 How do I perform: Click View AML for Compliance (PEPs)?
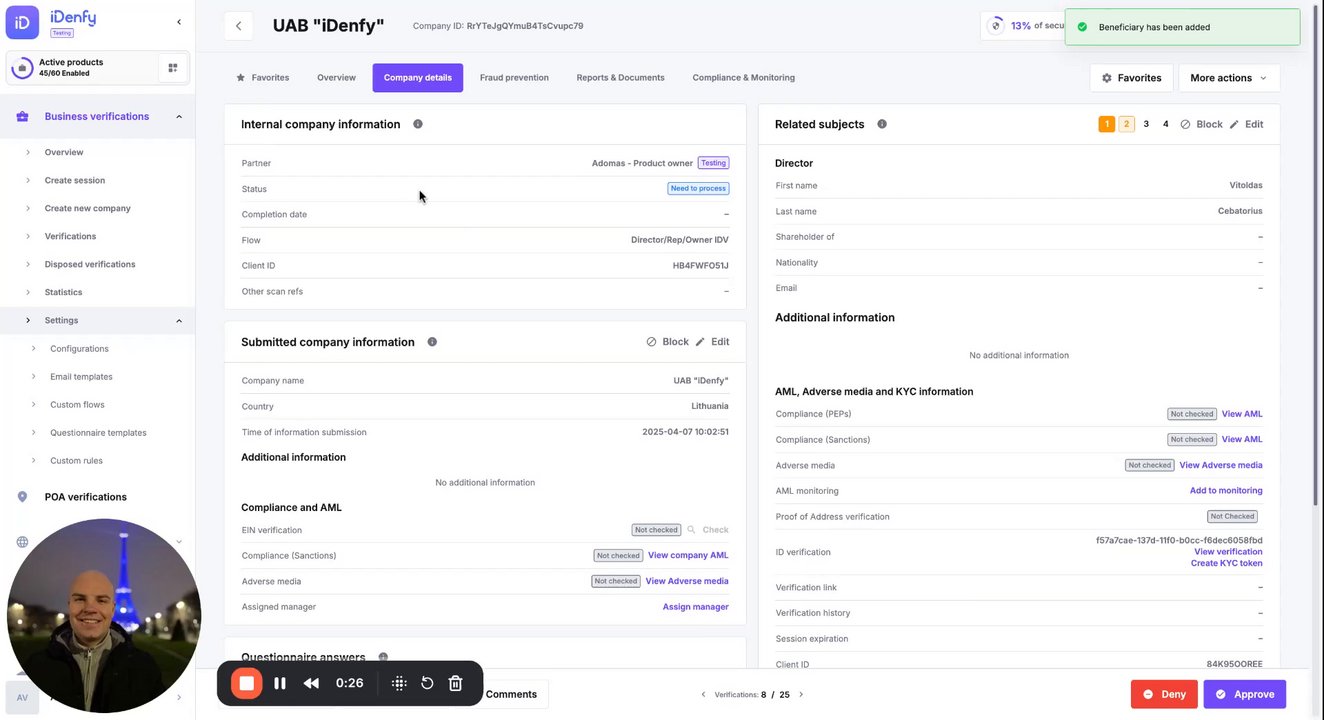click(1242, 414)
